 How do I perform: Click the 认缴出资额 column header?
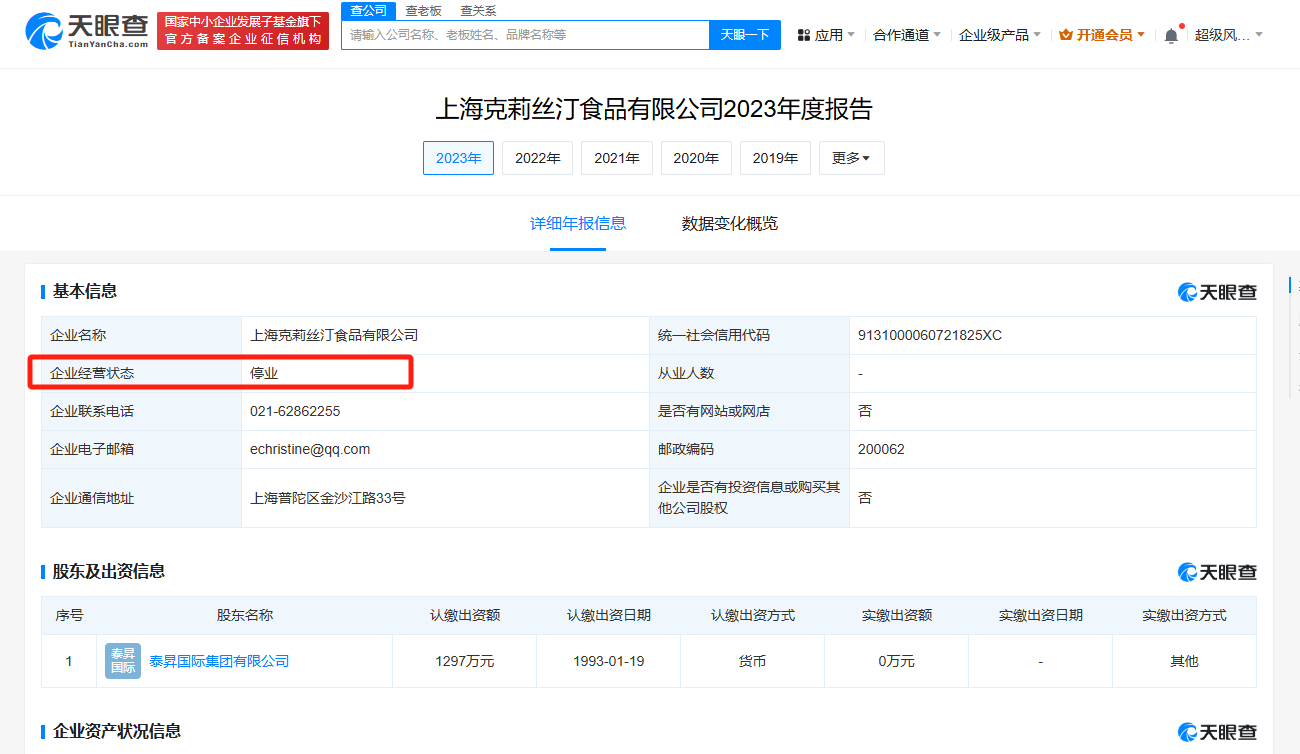pos(465,615)
